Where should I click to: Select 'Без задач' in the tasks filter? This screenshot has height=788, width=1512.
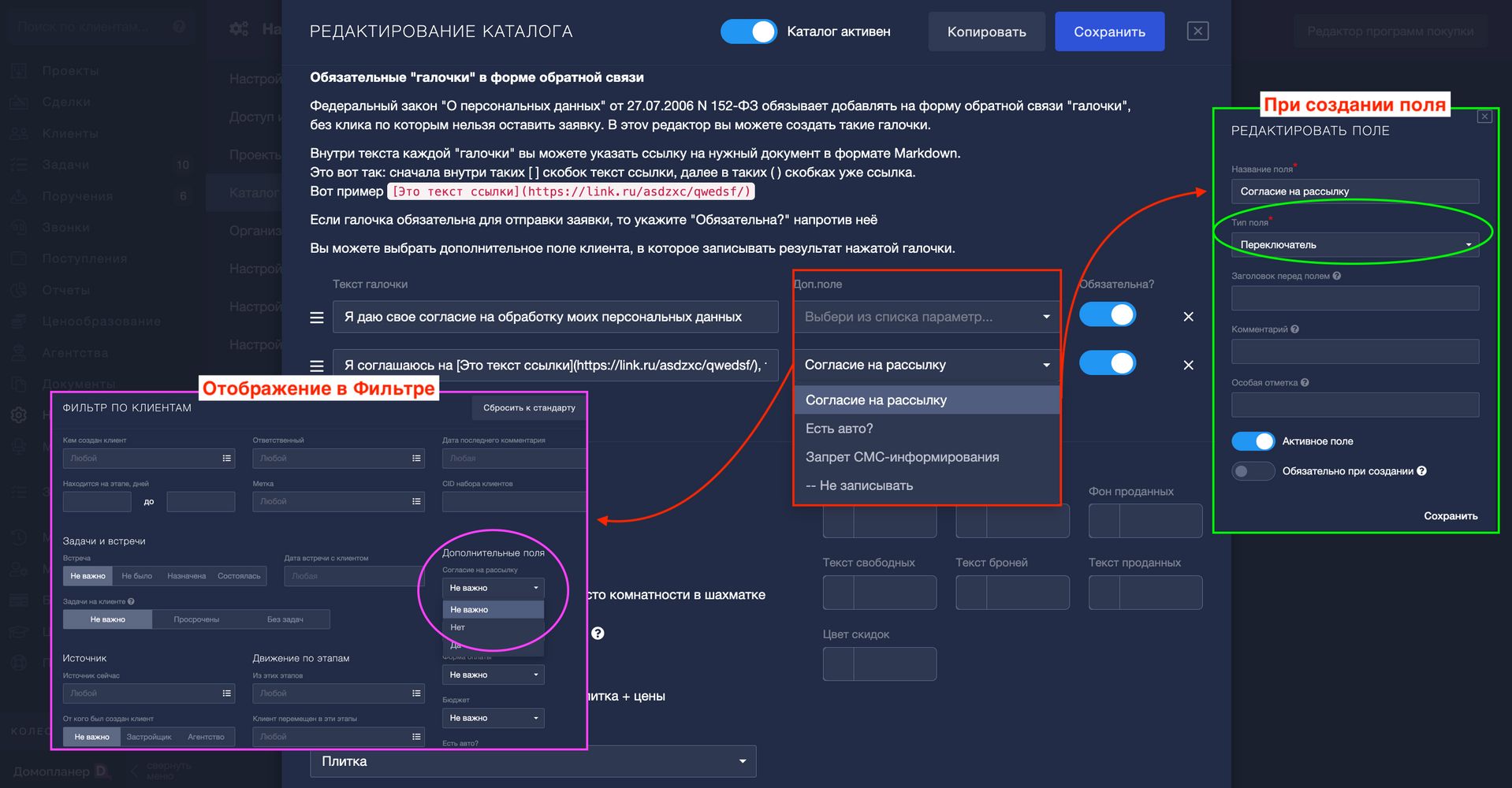point(285,619)
